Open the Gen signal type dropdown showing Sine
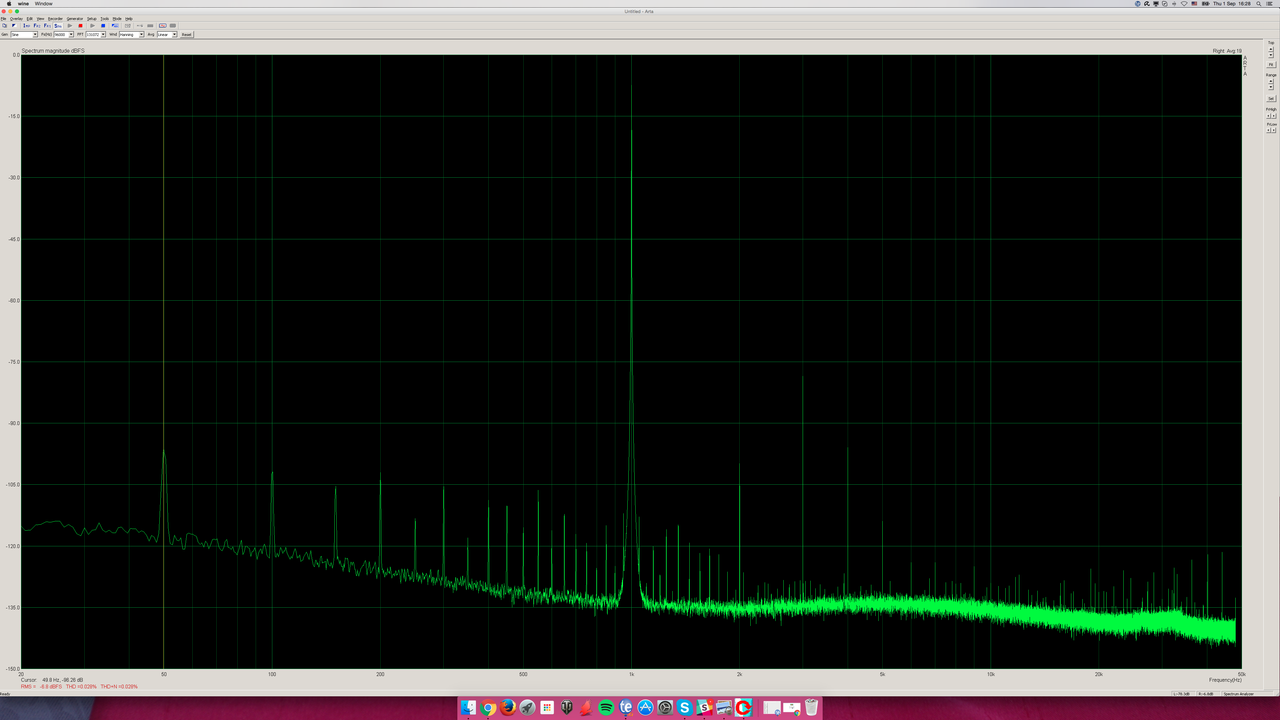This screenshot has width=1280, height=720. click(x=24, y=35)
